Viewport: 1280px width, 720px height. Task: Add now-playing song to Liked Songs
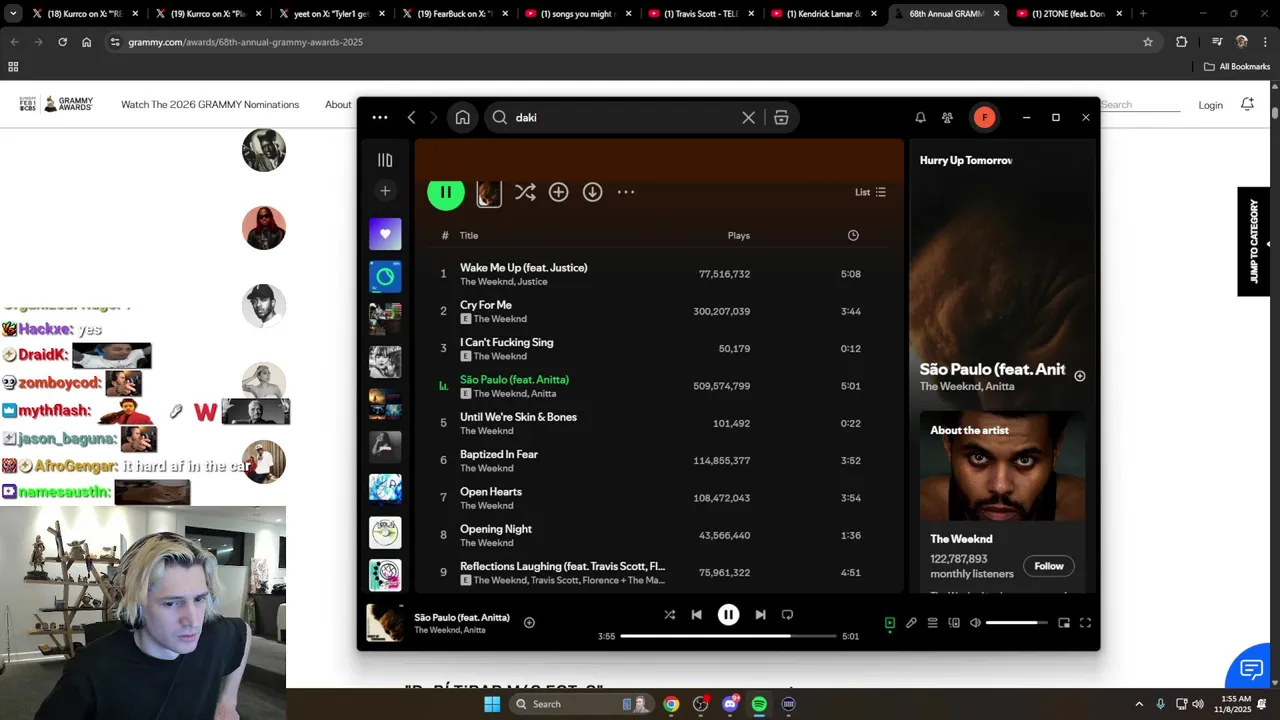(x=529, y=623)
